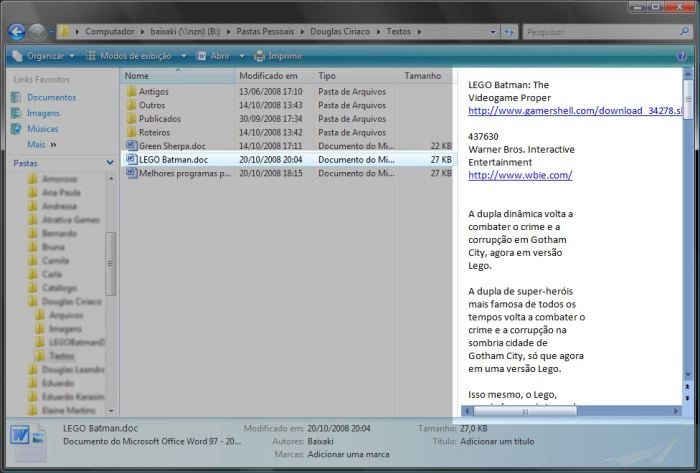
Task: Select Pastas Pessoais in the address breadcrumb
Action: tap(265, 32)
